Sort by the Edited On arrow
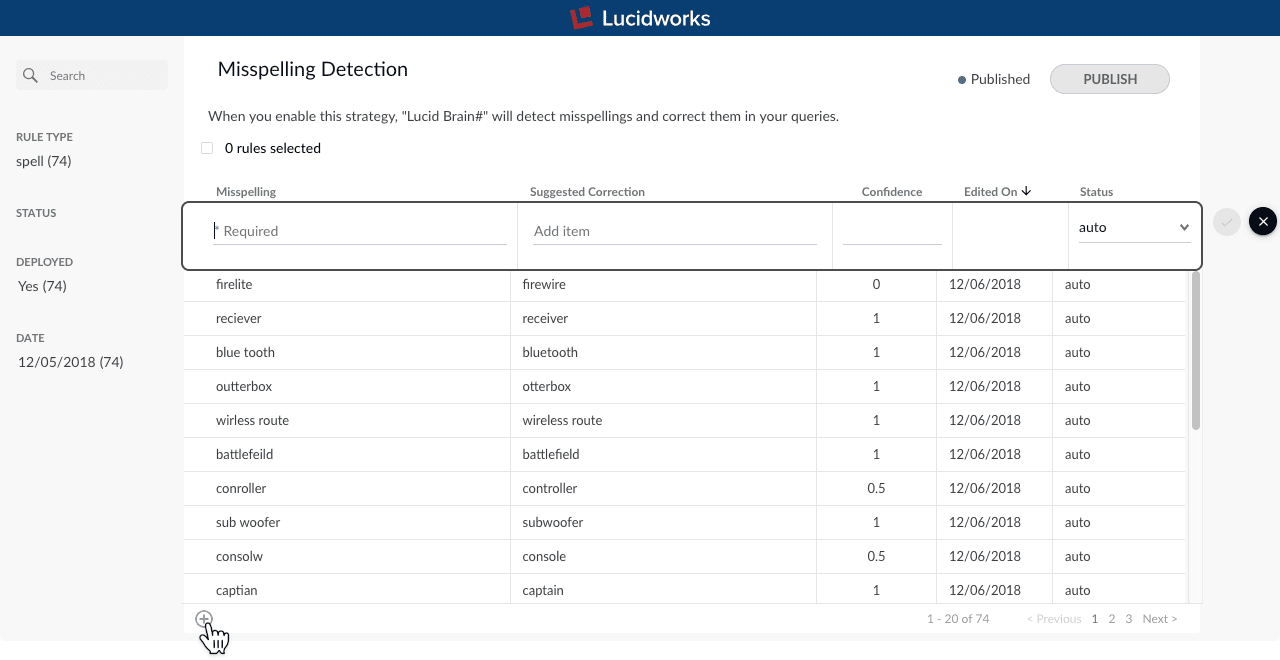Viewport: 1280px width, 660px height. (1026, 191)
